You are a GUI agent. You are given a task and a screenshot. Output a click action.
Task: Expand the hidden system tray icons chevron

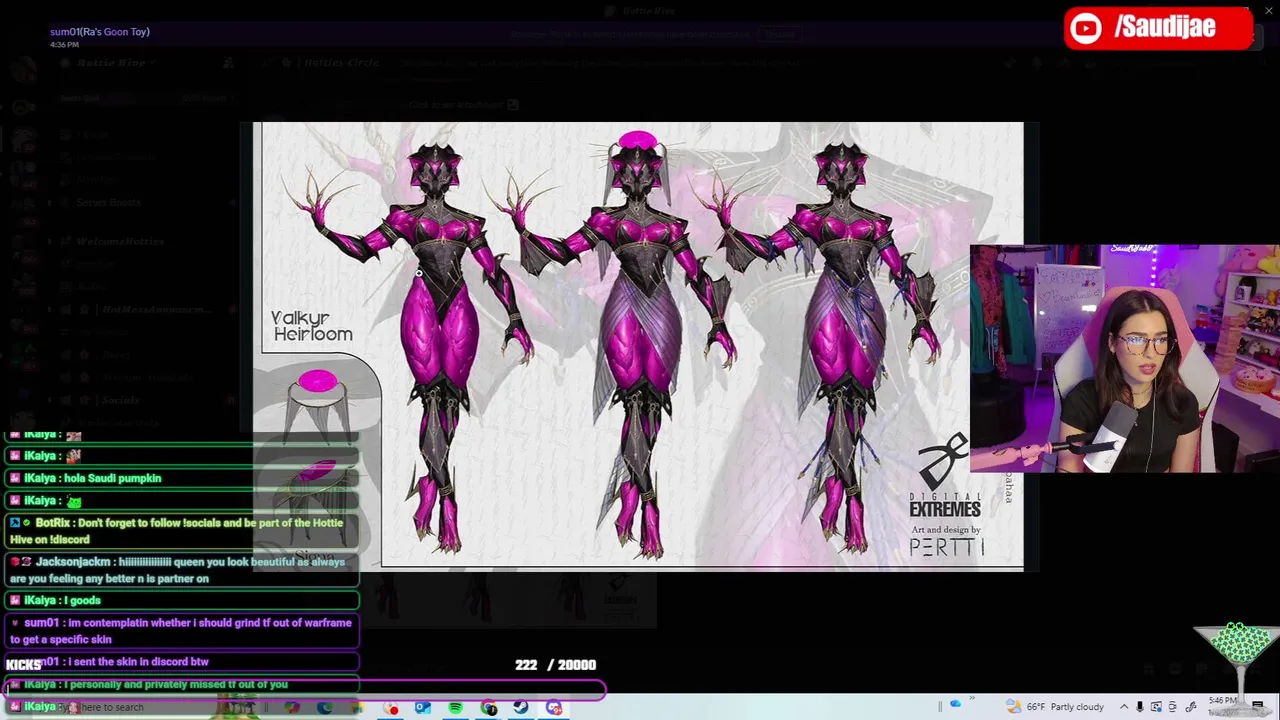[x=1123, y=707]
